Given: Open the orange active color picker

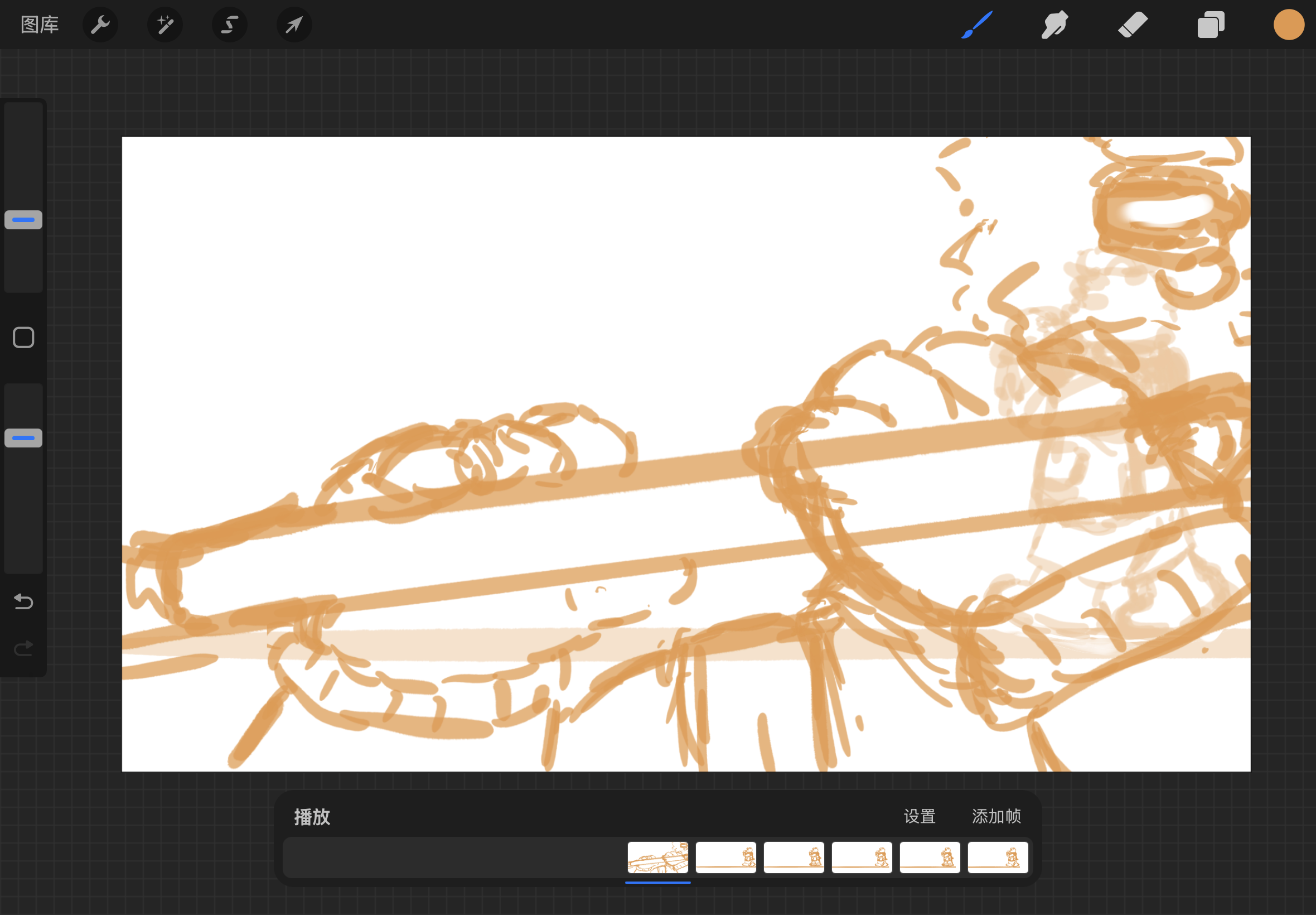Looking at the screenshot, I should 1289,25.
